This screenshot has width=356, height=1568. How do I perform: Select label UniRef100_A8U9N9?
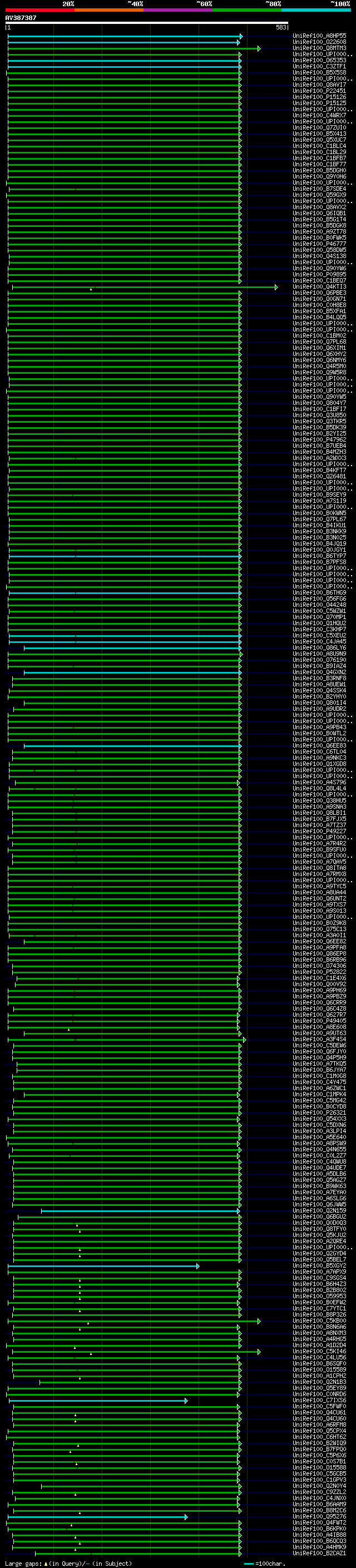coord(319,654)
